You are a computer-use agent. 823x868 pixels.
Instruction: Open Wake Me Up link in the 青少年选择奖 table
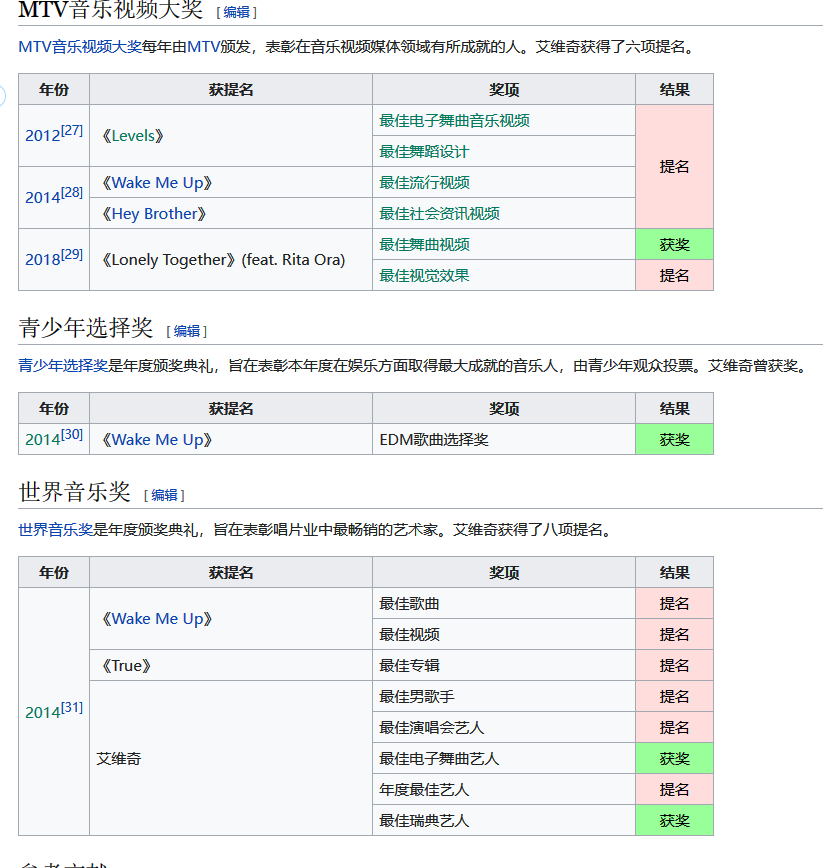pyautogui.click(x=157, y=440)
